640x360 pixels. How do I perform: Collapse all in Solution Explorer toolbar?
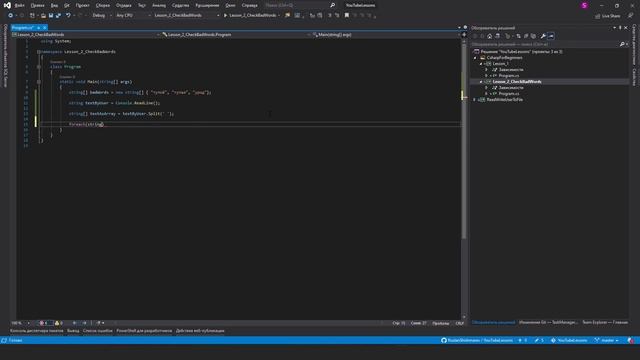[x=526, y=36]
